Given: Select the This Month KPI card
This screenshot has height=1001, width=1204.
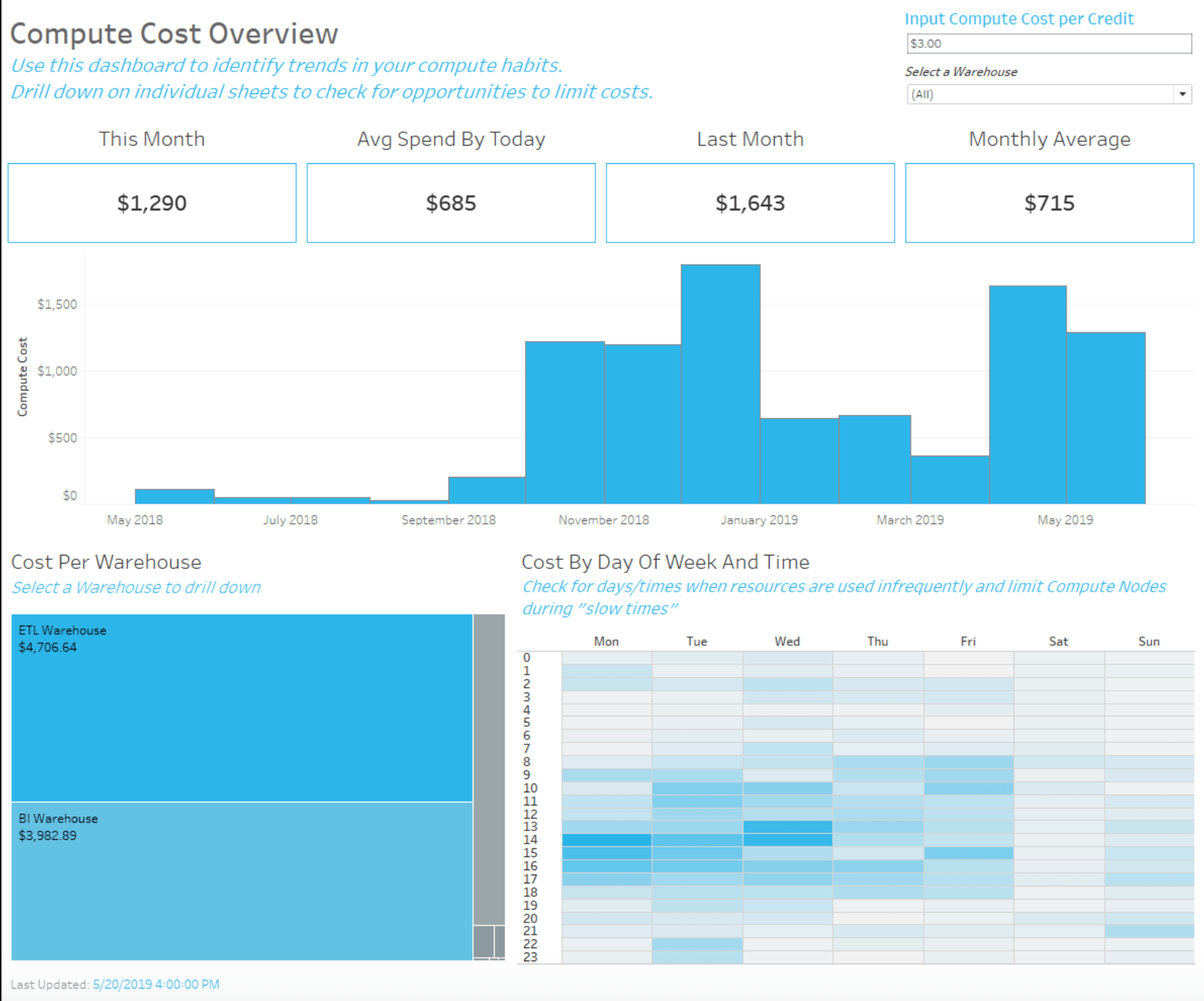Looking at the screenshot, I should pos(151,203).
